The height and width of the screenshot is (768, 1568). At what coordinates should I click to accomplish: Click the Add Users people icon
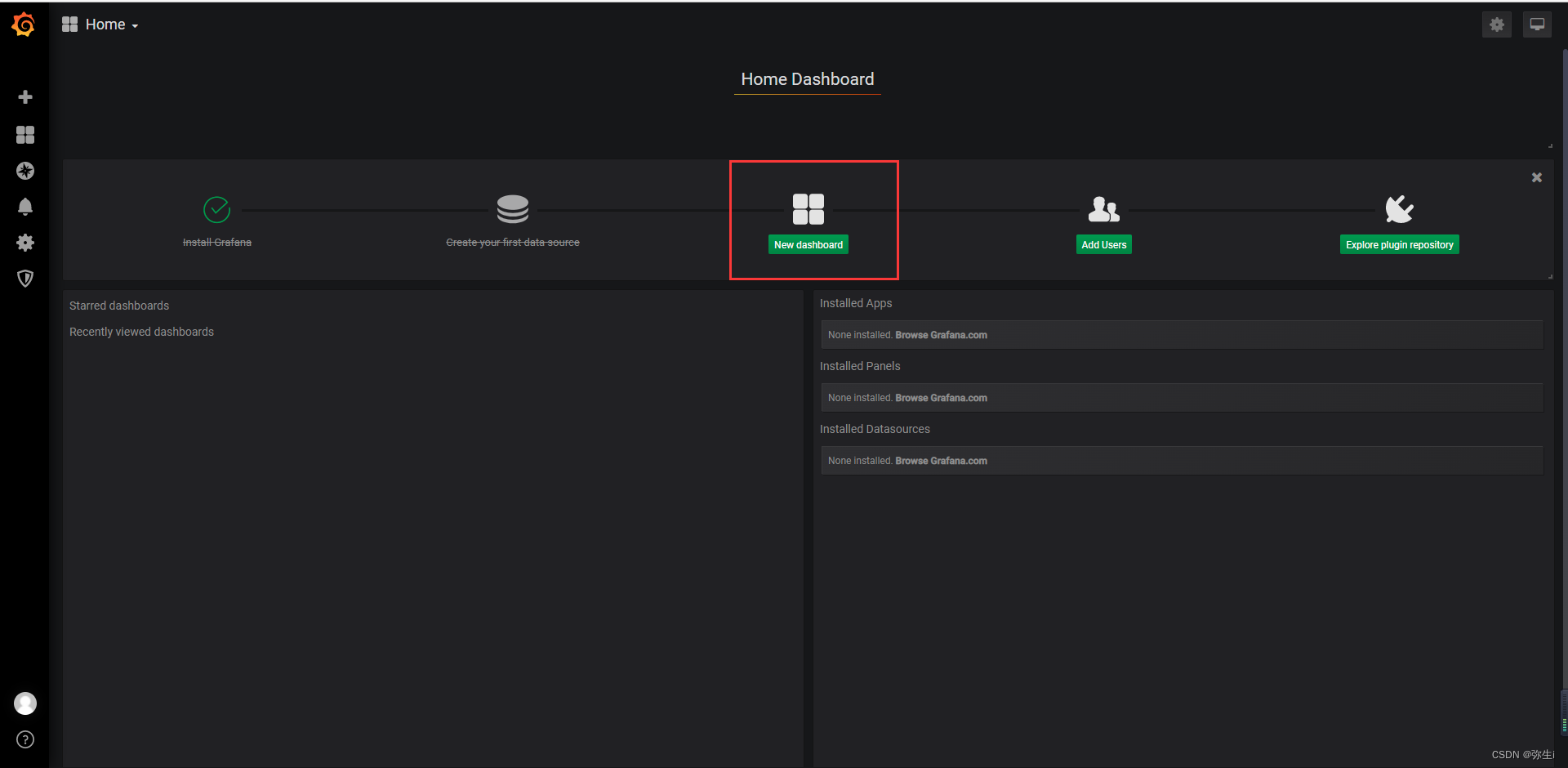(1104, 209)
